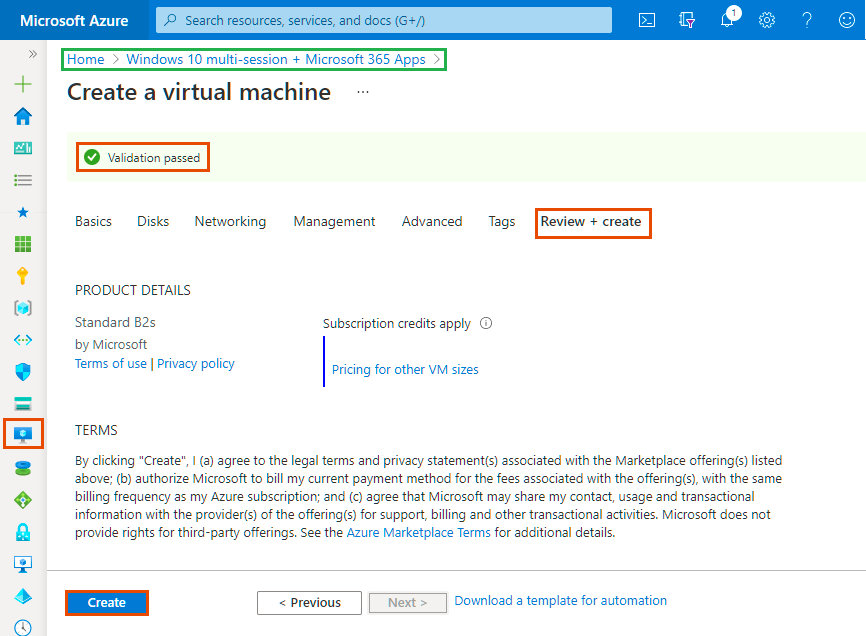Open the yellow key Subscriptions icon
This screenshot has height=636, width=866.
(x=23, y=275)
